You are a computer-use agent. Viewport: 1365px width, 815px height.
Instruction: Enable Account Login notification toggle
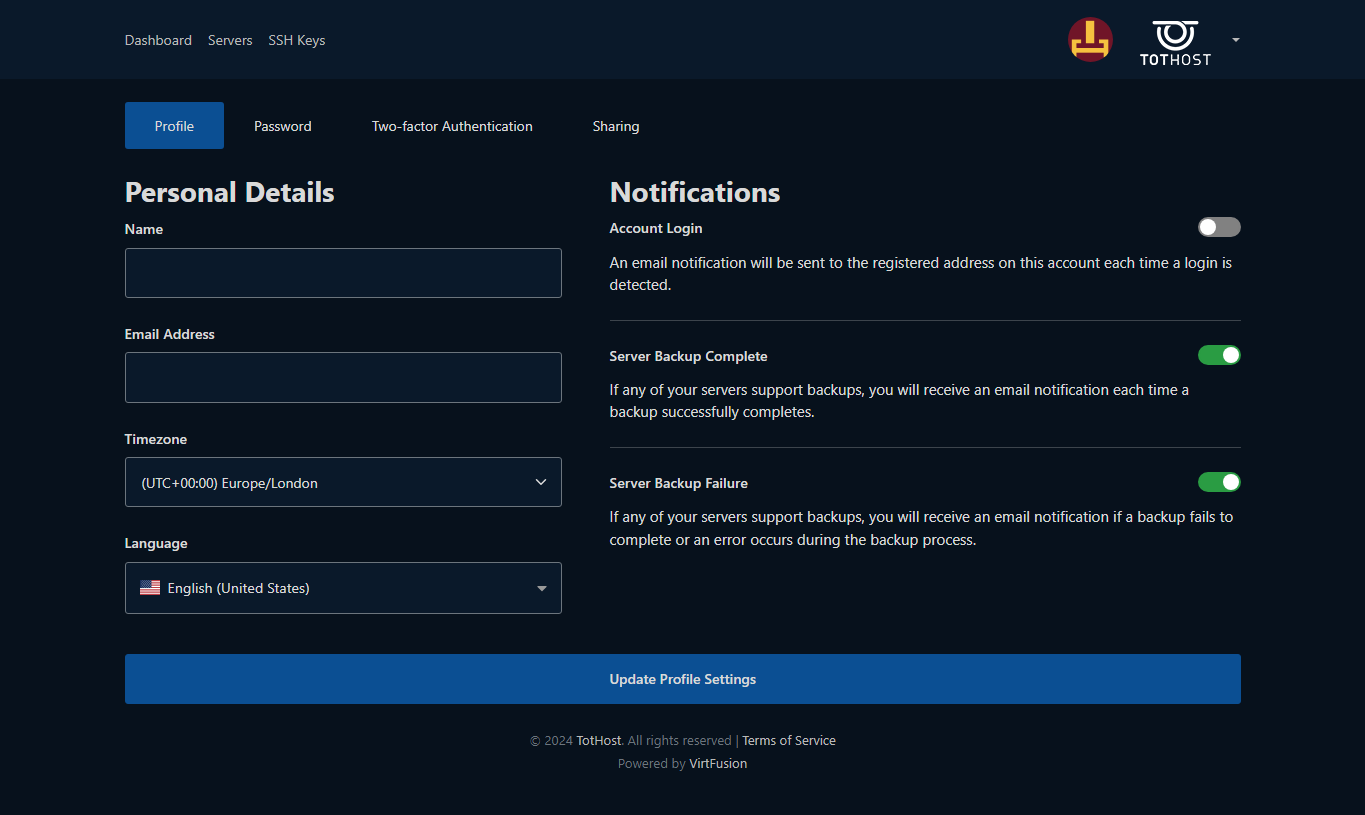tap(1219, 227)
